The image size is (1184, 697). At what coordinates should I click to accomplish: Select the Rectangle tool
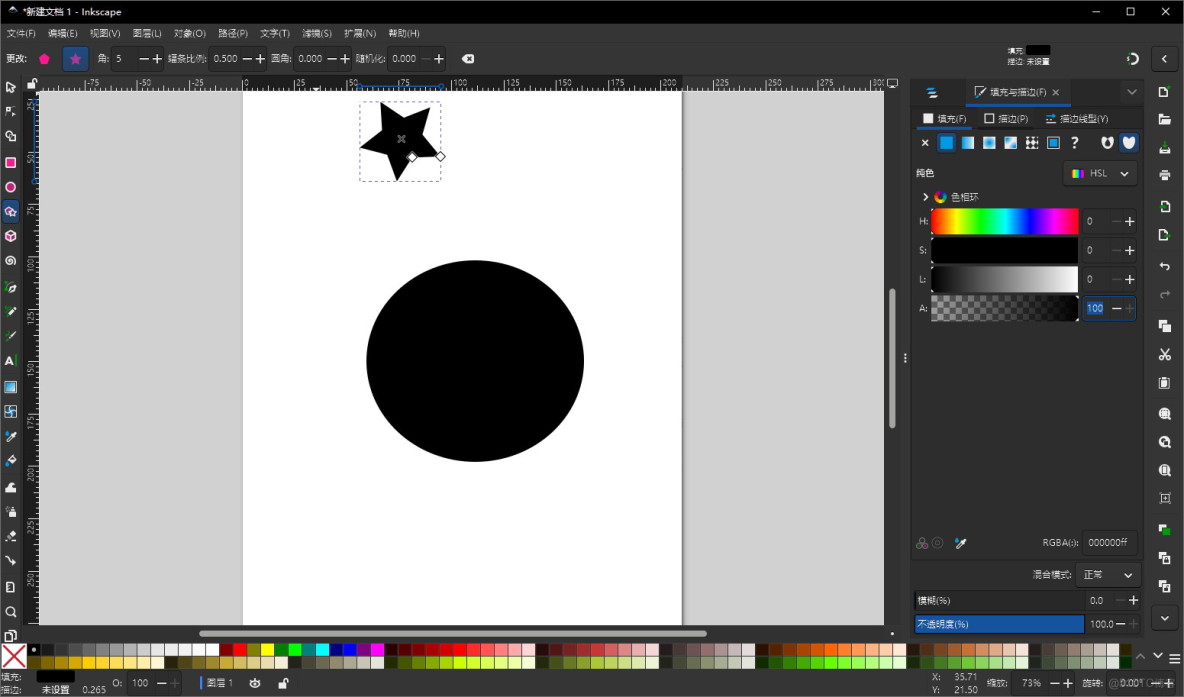13,161
